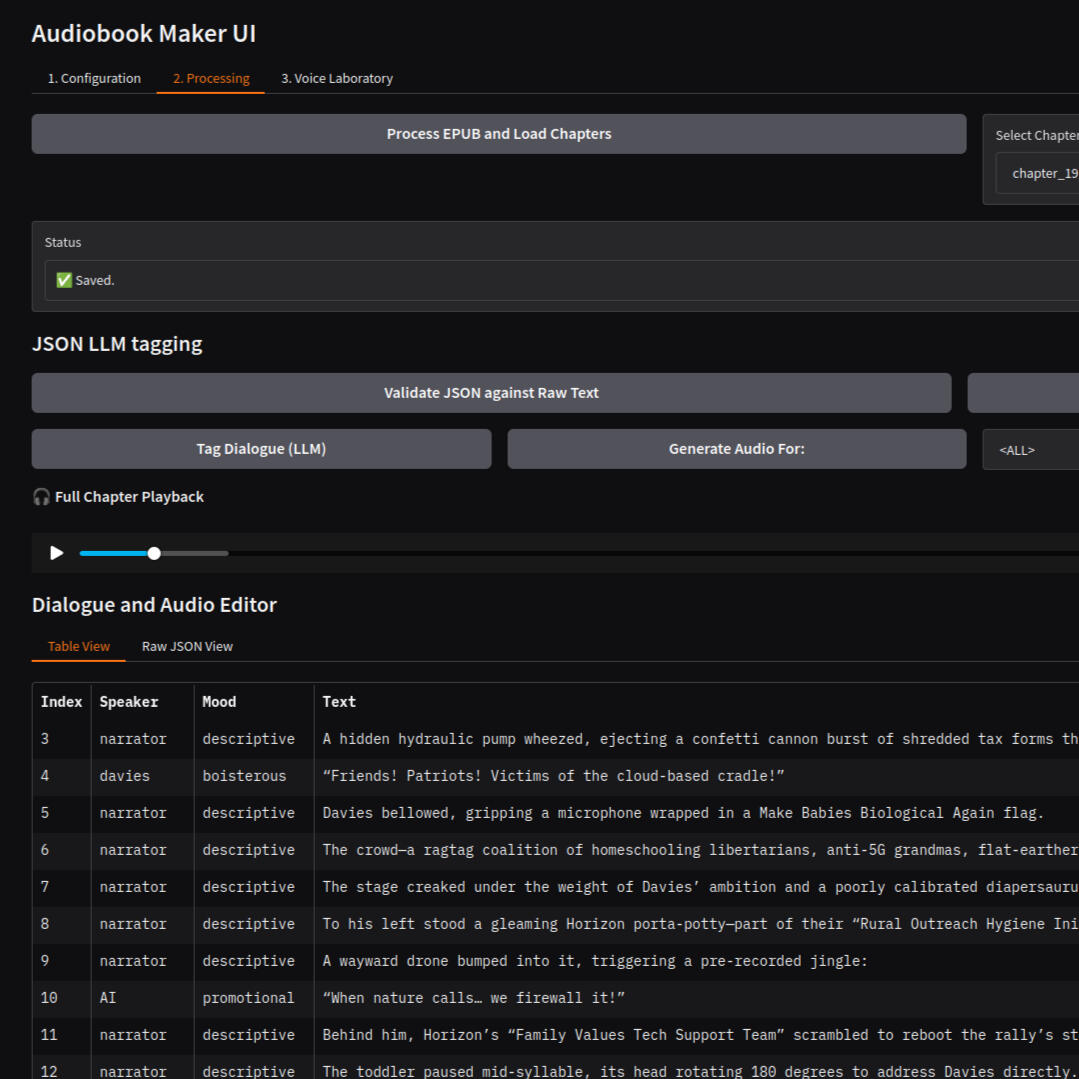Select the Processing tab
Screen dimensions: 1079x1079
point(211,78)
